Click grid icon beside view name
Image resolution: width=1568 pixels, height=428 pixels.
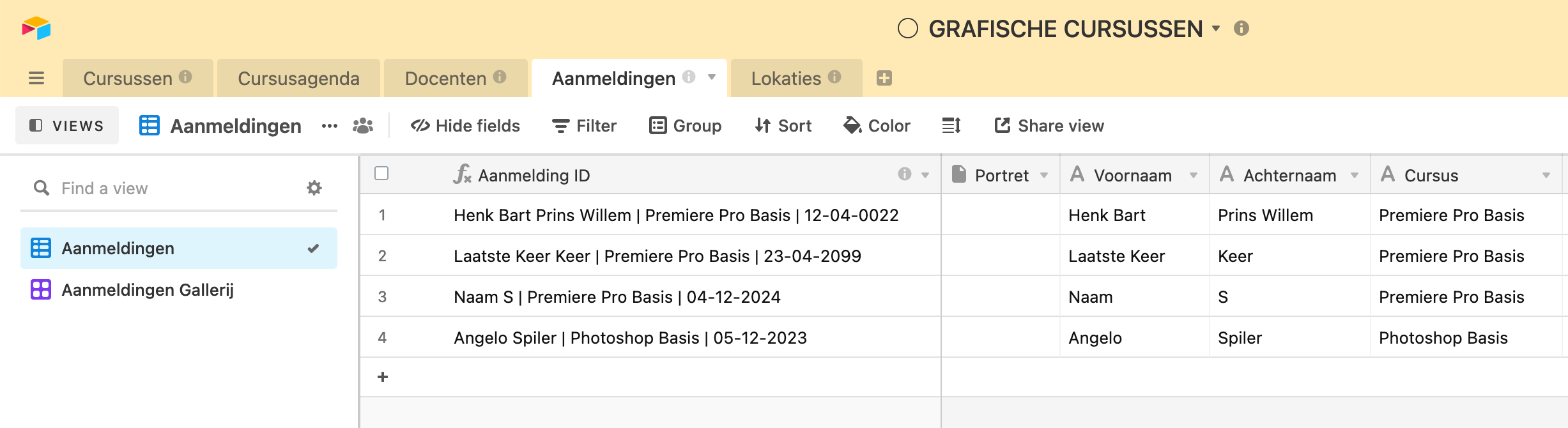coord(150,125)
